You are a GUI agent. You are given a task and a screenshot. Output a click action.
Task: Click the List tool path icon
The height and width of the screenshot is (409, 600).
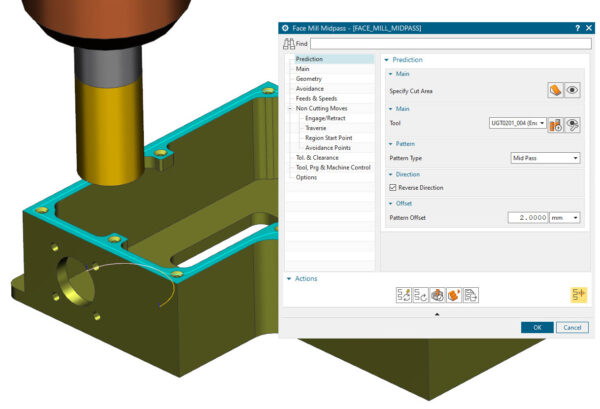click(x=471, y=294)
